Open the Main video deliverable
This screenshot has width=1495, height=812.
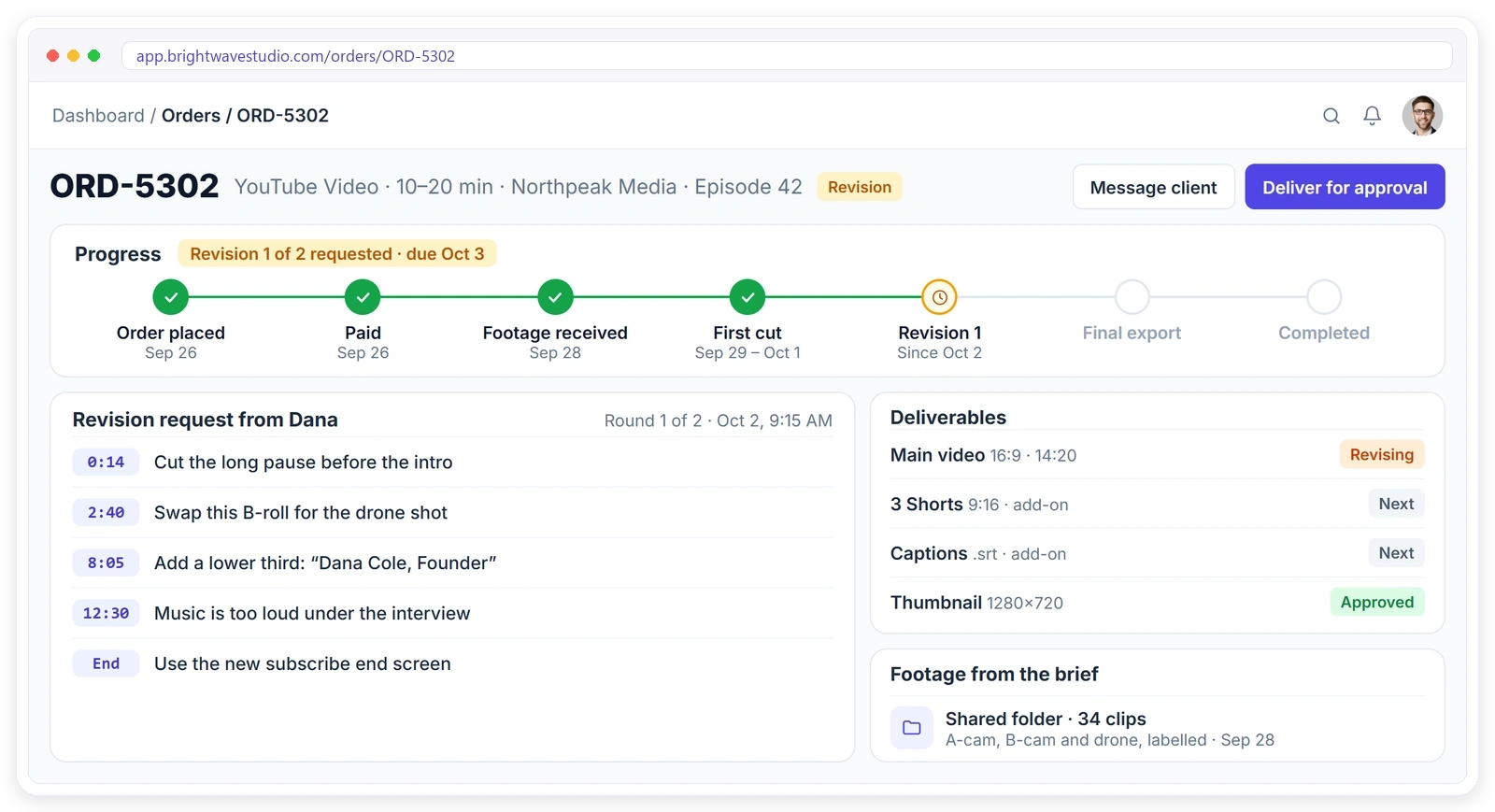[x=1157, y=455]
